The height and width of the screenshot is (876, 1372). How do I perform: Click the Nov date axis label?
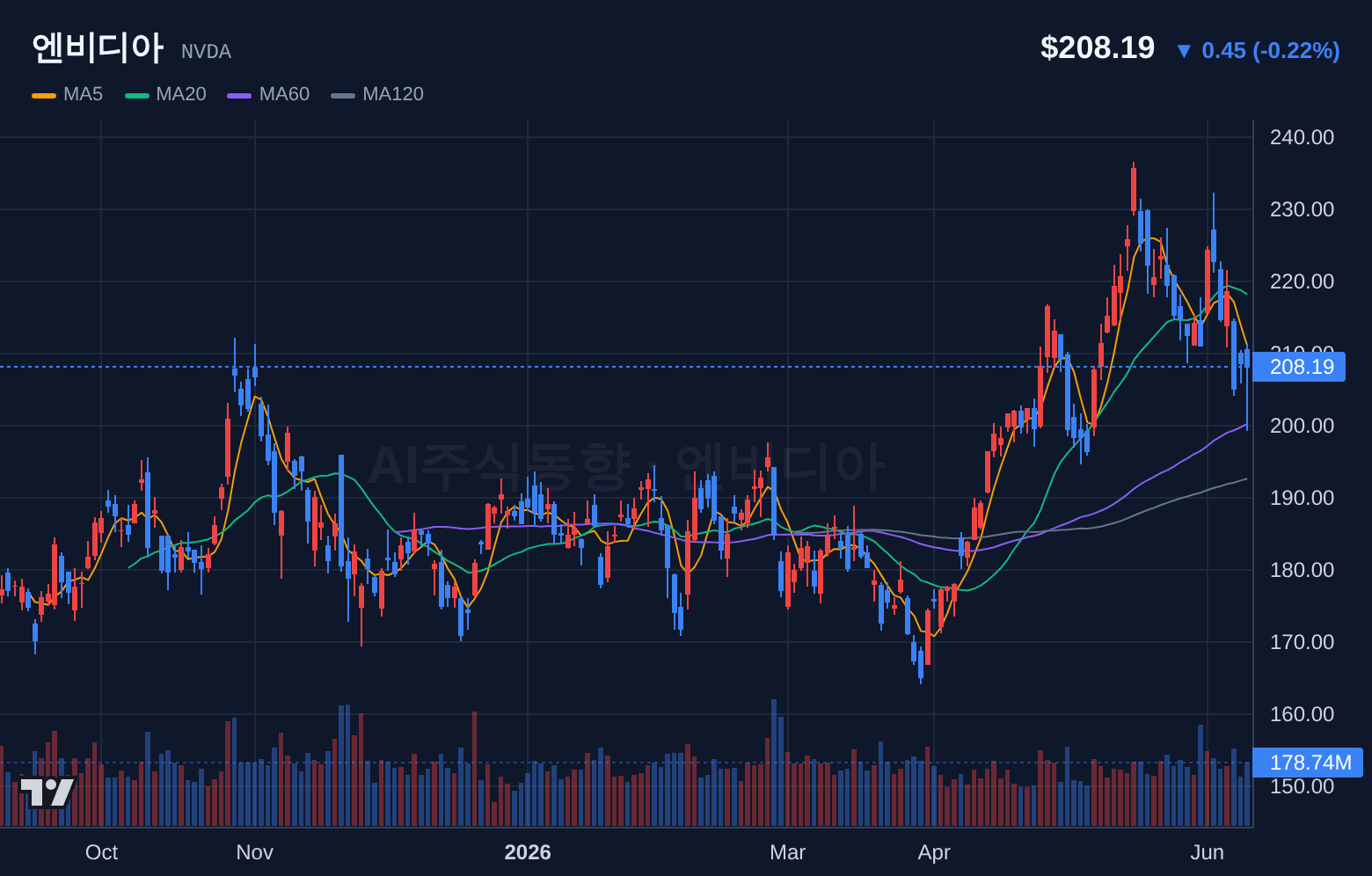click(255, 852)
